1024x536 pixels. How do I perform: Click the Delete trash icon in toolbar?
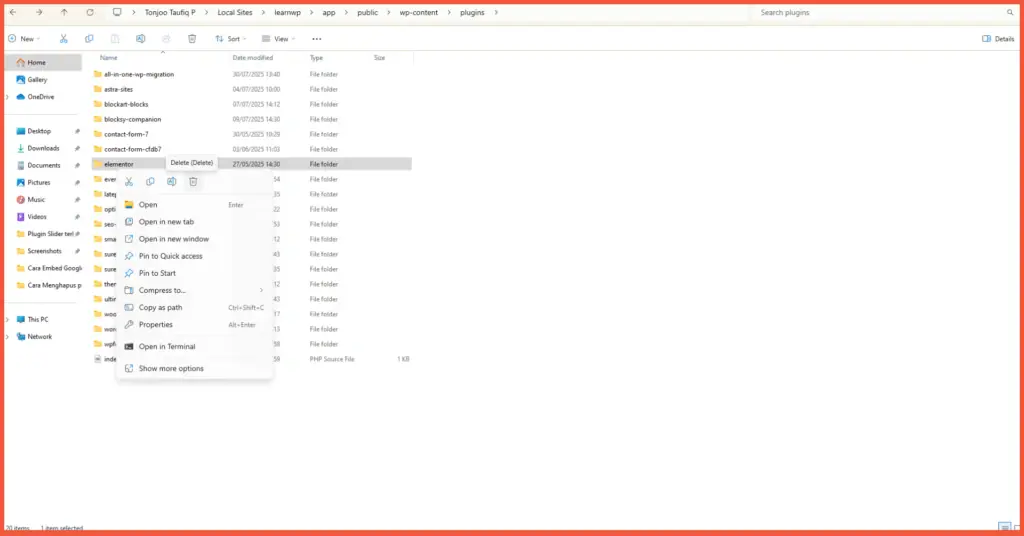pos(192,39)
